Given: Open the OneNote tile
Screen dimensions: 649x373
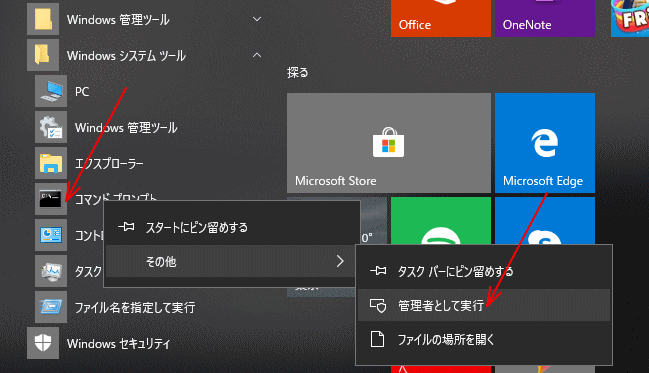Looking at the screenshot, I should tap(545, 18).
